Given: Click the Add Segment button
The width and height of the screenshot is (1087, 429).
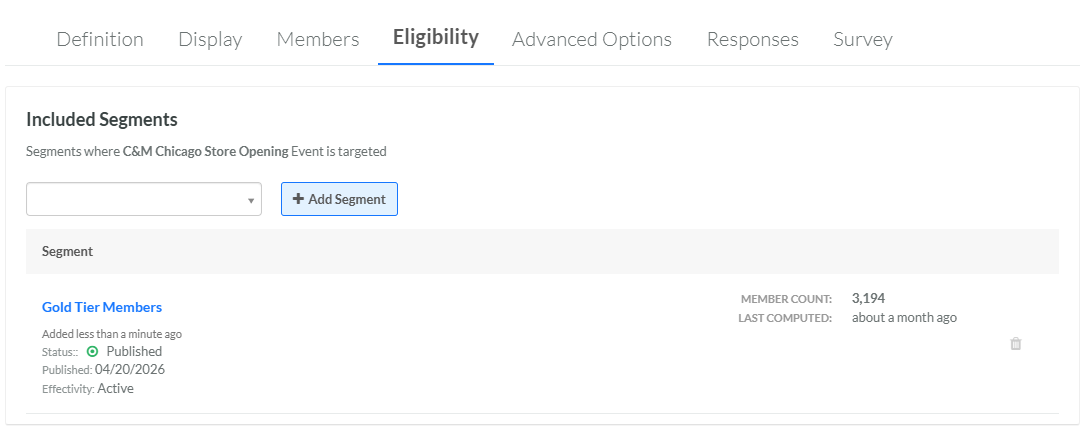Looking at the screenshot, I should (x=339, y=199).
